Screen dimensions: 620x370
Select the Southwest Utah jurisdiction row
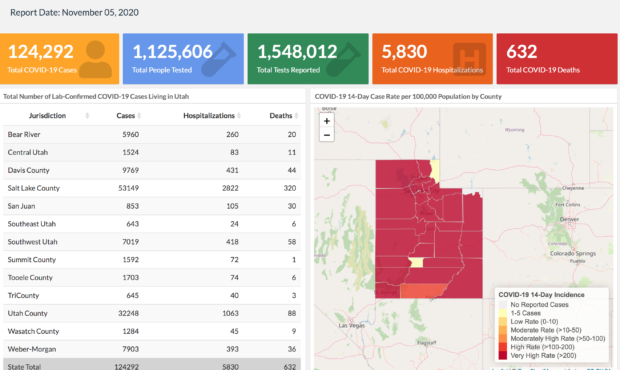pyautogui.click(x=152, y=242)
